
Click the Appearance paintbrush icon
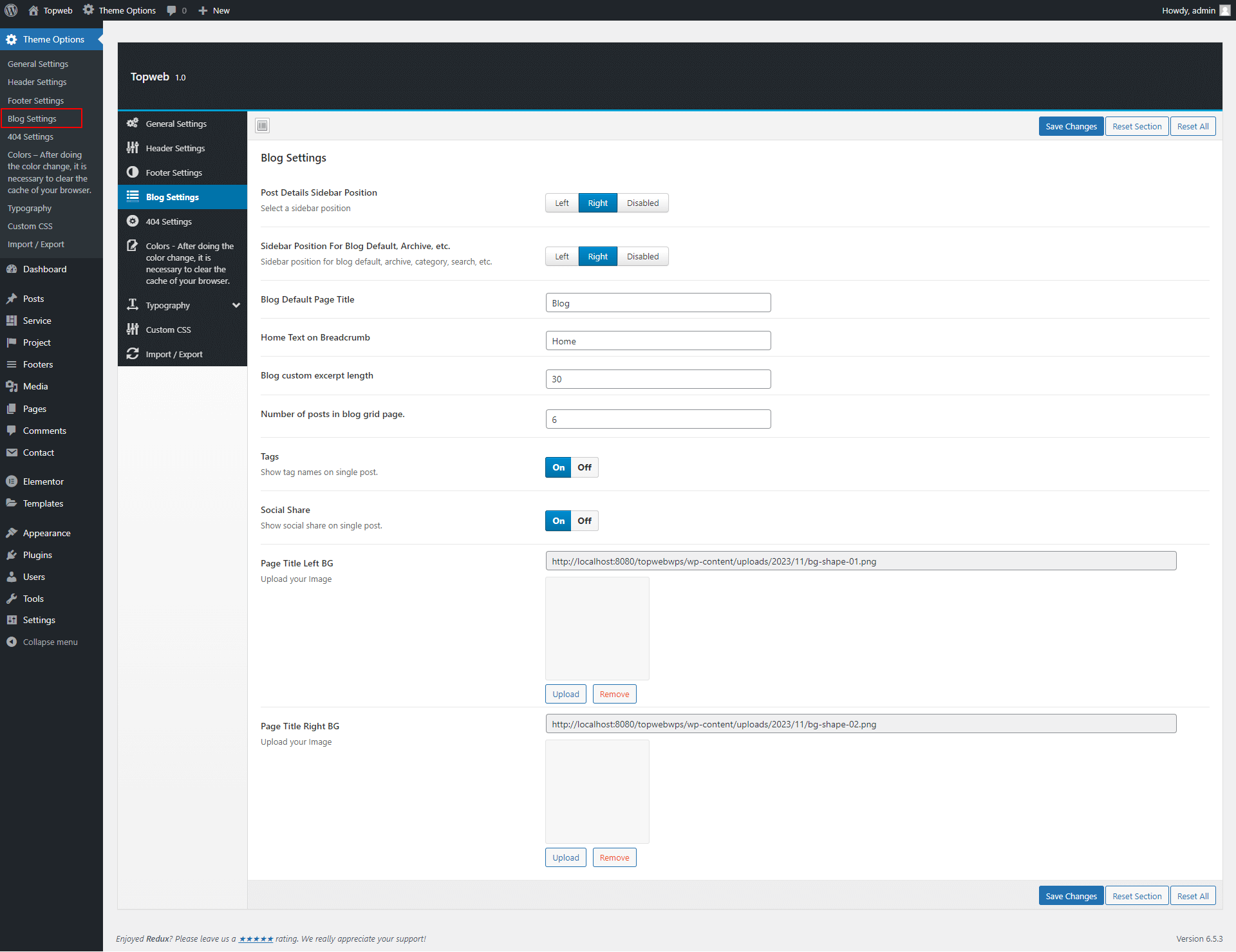[x=12, y=533]
